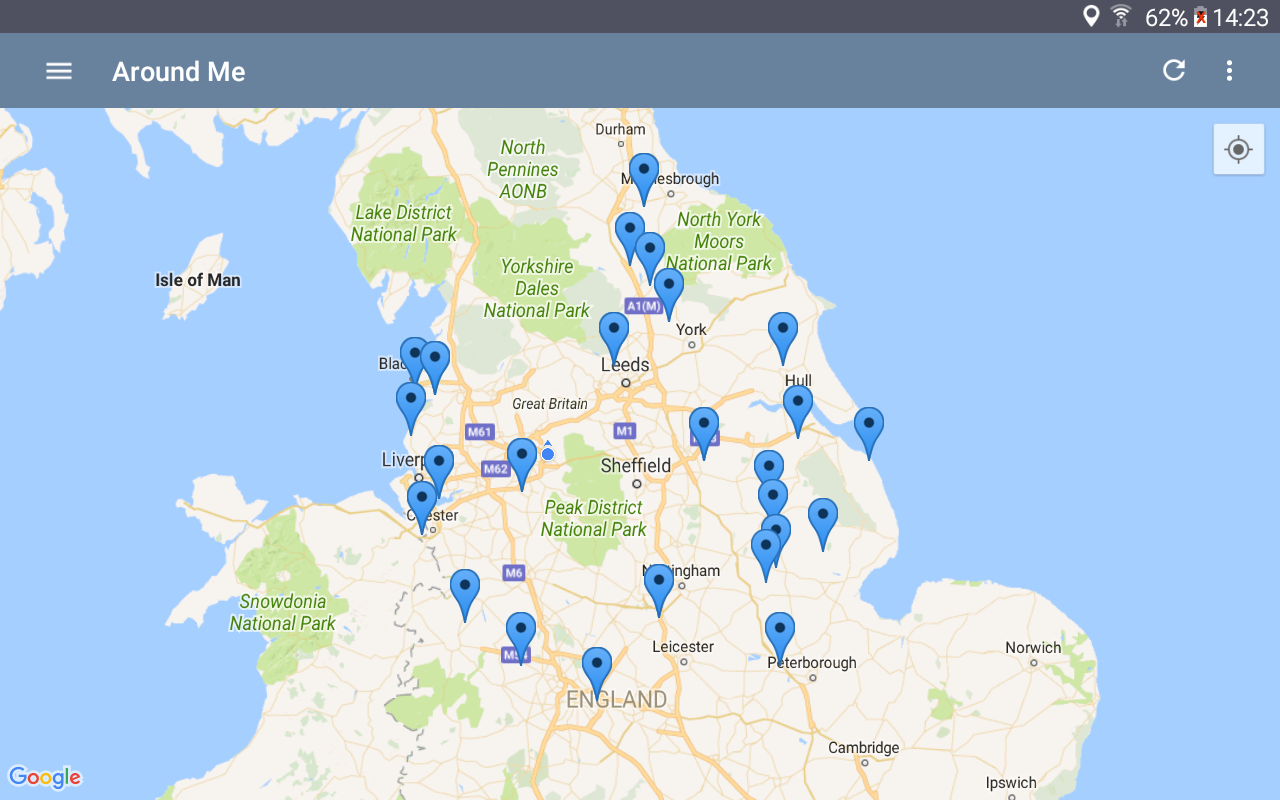Image resolution: width=1280 pixels, height=800 pixels.
Task: Center map on my location
Action: [x=1239, y=150]
